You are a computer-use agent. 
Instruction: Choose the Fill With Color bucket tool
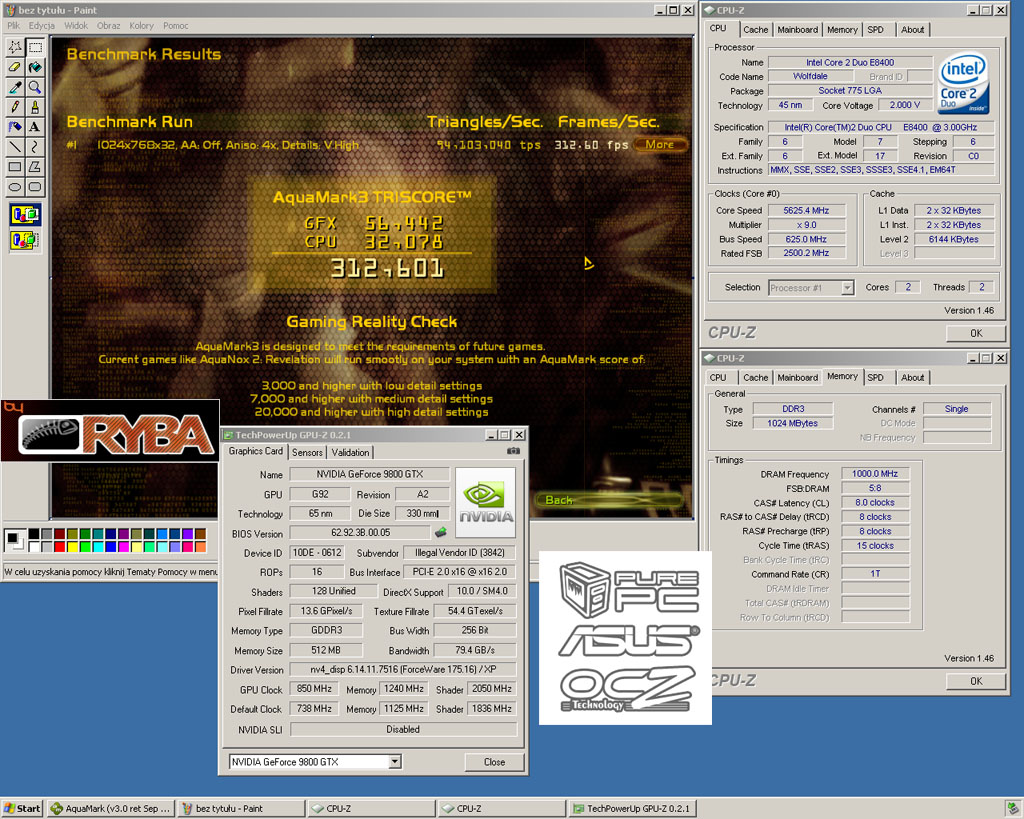(35, 67)
